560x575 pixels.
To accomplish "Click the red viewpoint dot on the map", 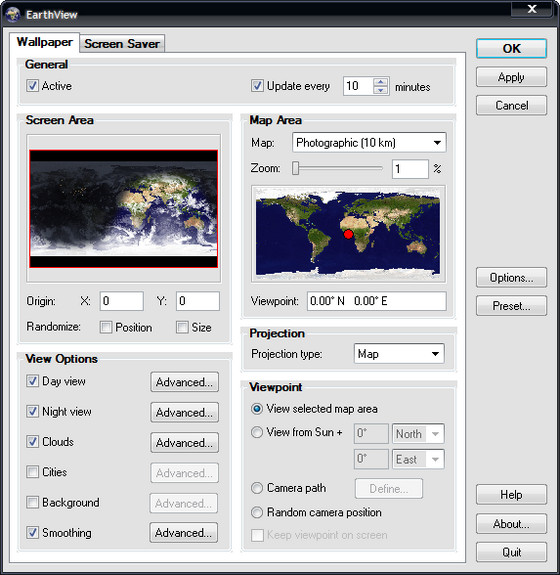I will click(x=348, y=234).
